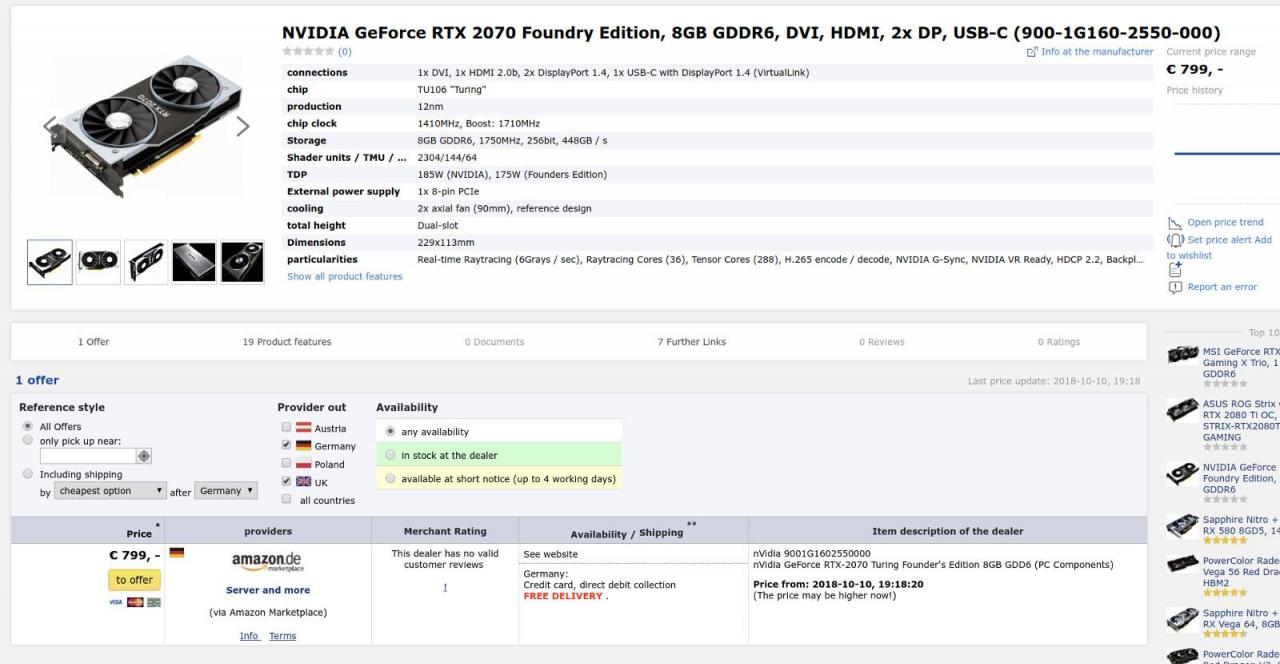1280x664 pixels.
Task: Click the Set price alert bell icon
Action: [x=1175, y=240]
